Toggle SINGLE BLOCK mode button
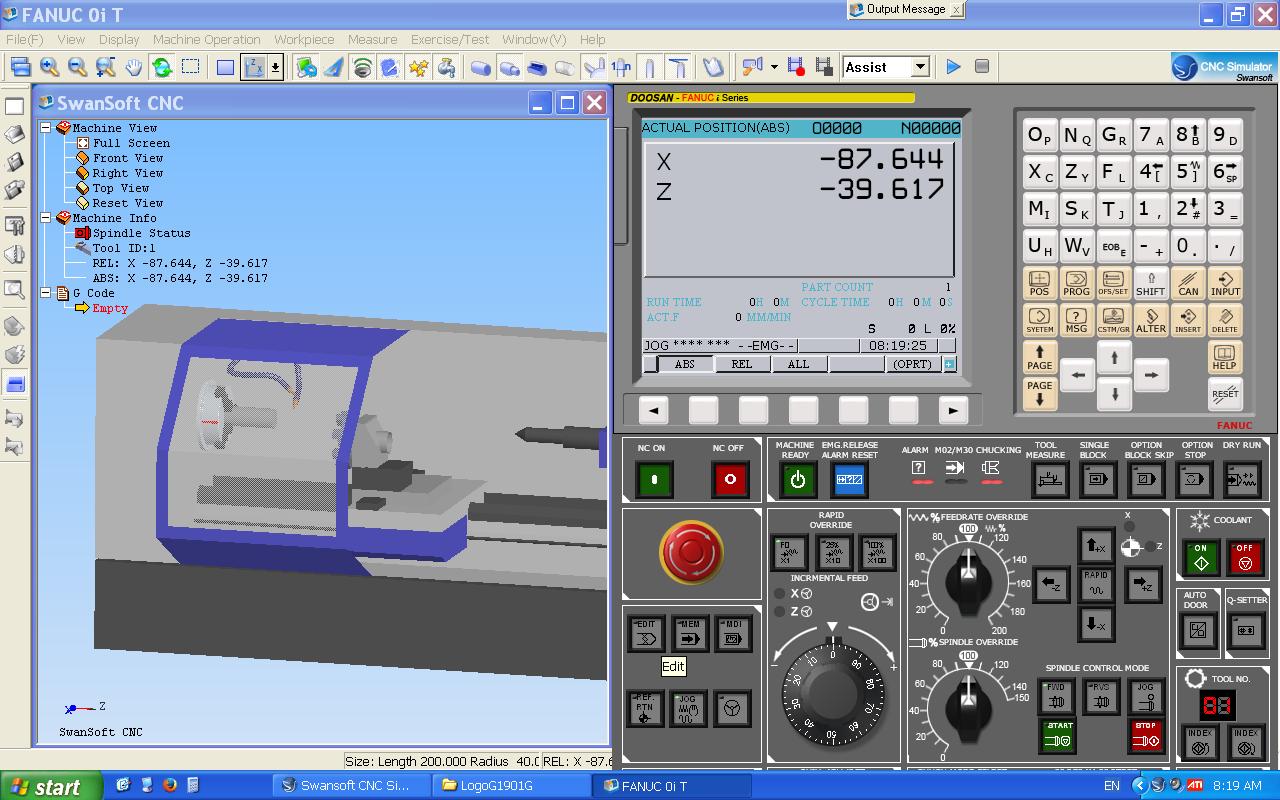The width and height of the screenshot is (1280, 800). [x=1096, y=480]
